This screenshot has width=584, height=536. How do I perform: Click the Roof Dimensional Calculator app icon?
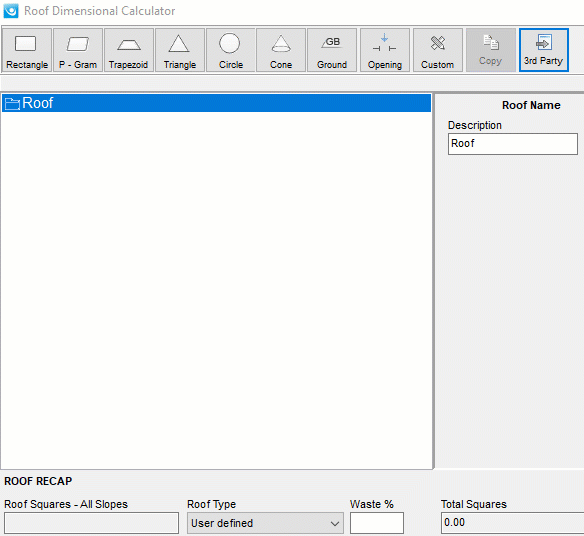click(x=11, y=10)
